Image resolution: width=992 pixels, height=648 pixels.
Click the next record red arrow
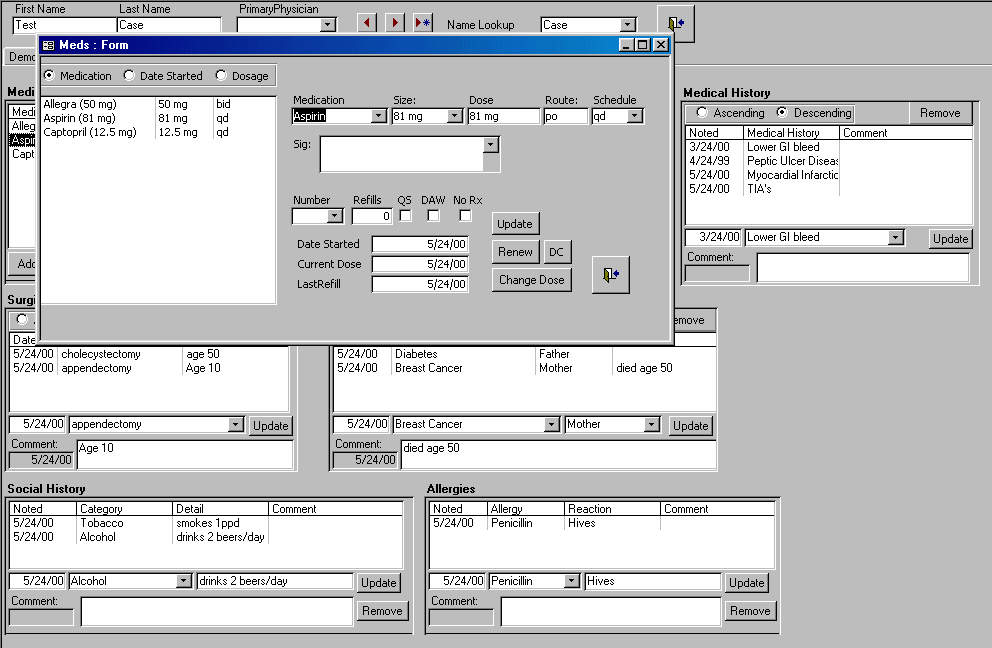click(x=395, y=23)
